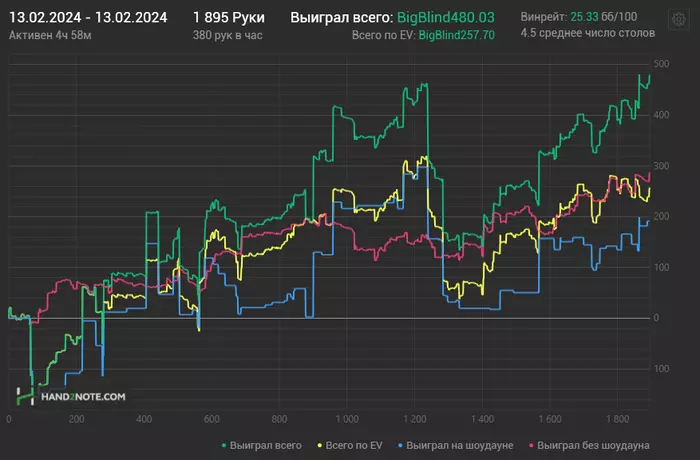The height and width of the screenshot is (460, 700).
Task: Click the 300 y-axis label
Action: [x=661, y=166]
